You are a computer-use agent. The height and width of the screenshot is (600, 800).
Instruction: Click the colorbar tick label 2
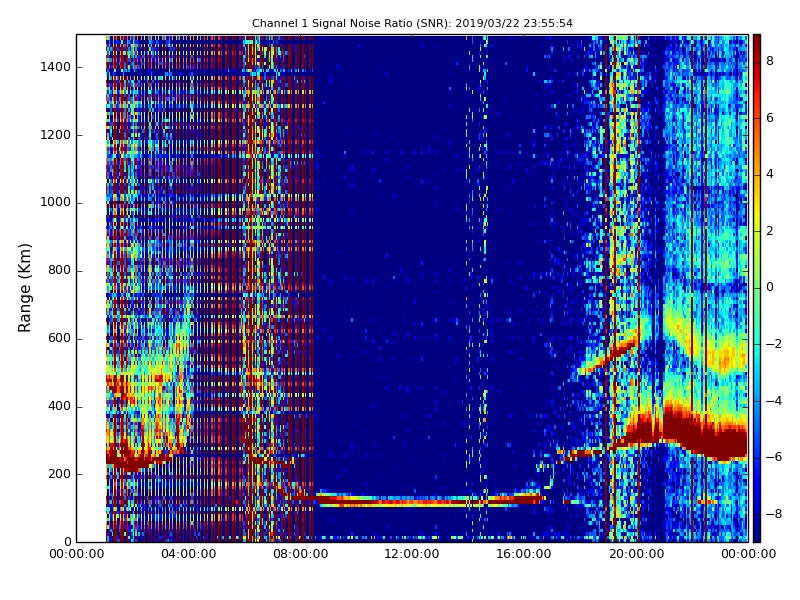pos(770,231)
